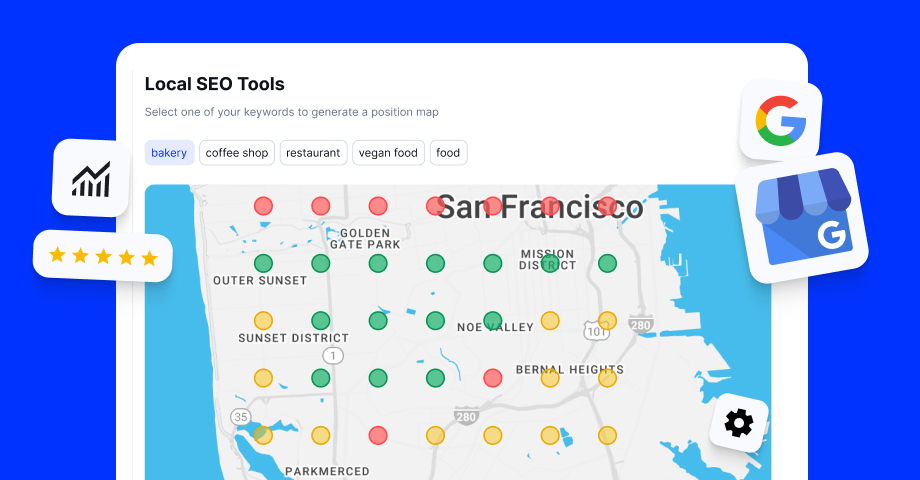Image resolution: width=920 pixels, height=480 pixels.
Task: Click the yellow dot near route 35 shield
Action: click(263, 435)
